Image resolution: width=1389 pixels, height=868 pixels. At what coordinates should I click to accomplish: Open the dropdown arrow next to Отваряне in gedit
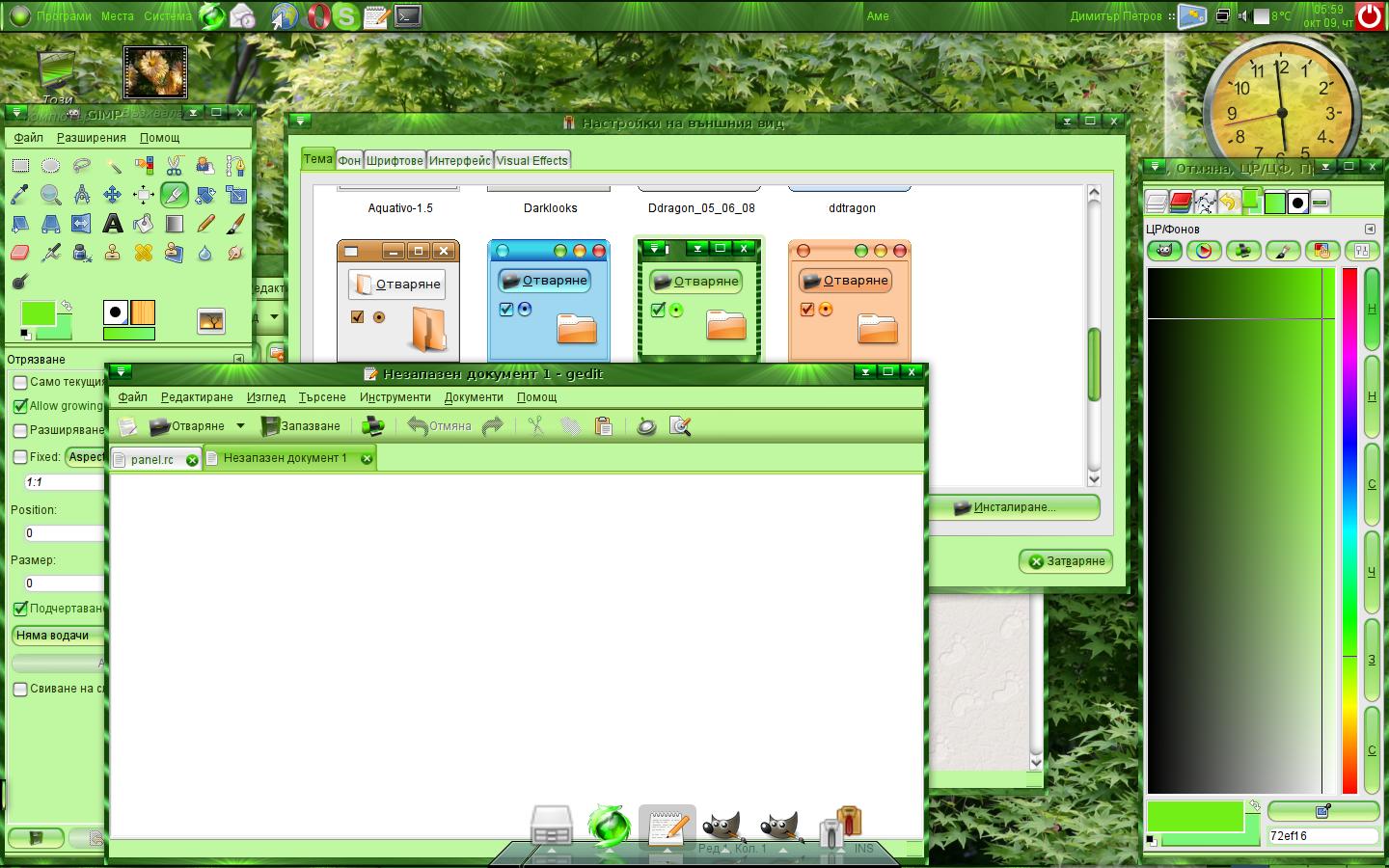tap(240, 425)
